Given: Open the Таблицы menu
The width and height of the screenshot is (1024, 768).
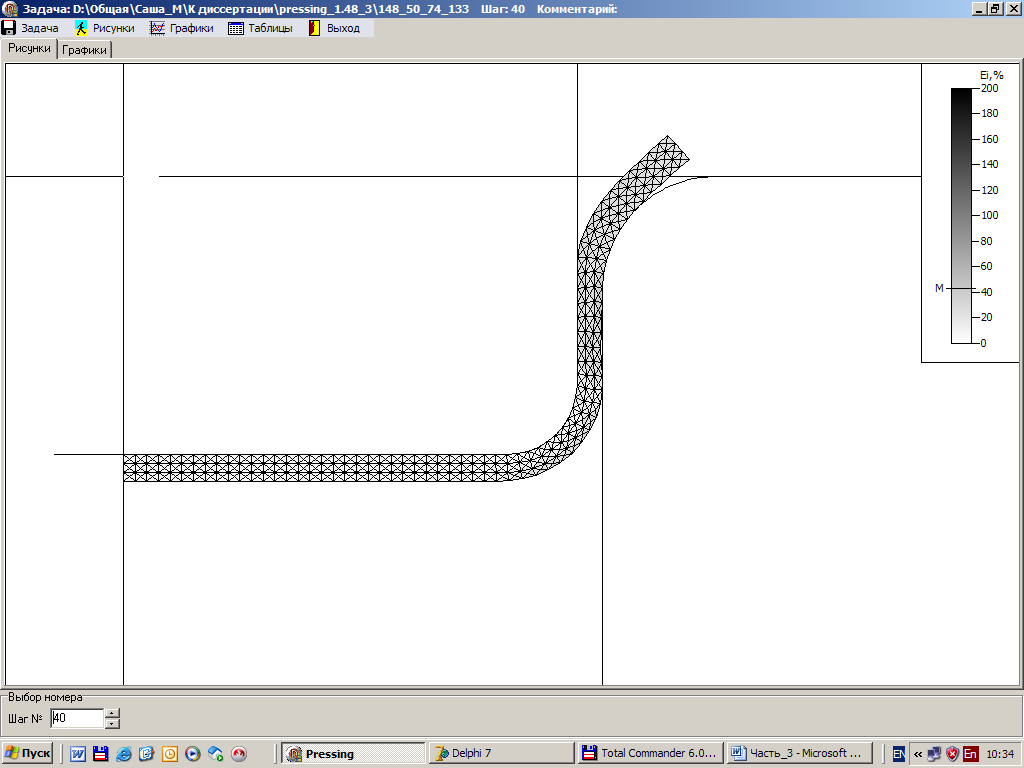Looking at the screenshot, I should click(261, 28).
